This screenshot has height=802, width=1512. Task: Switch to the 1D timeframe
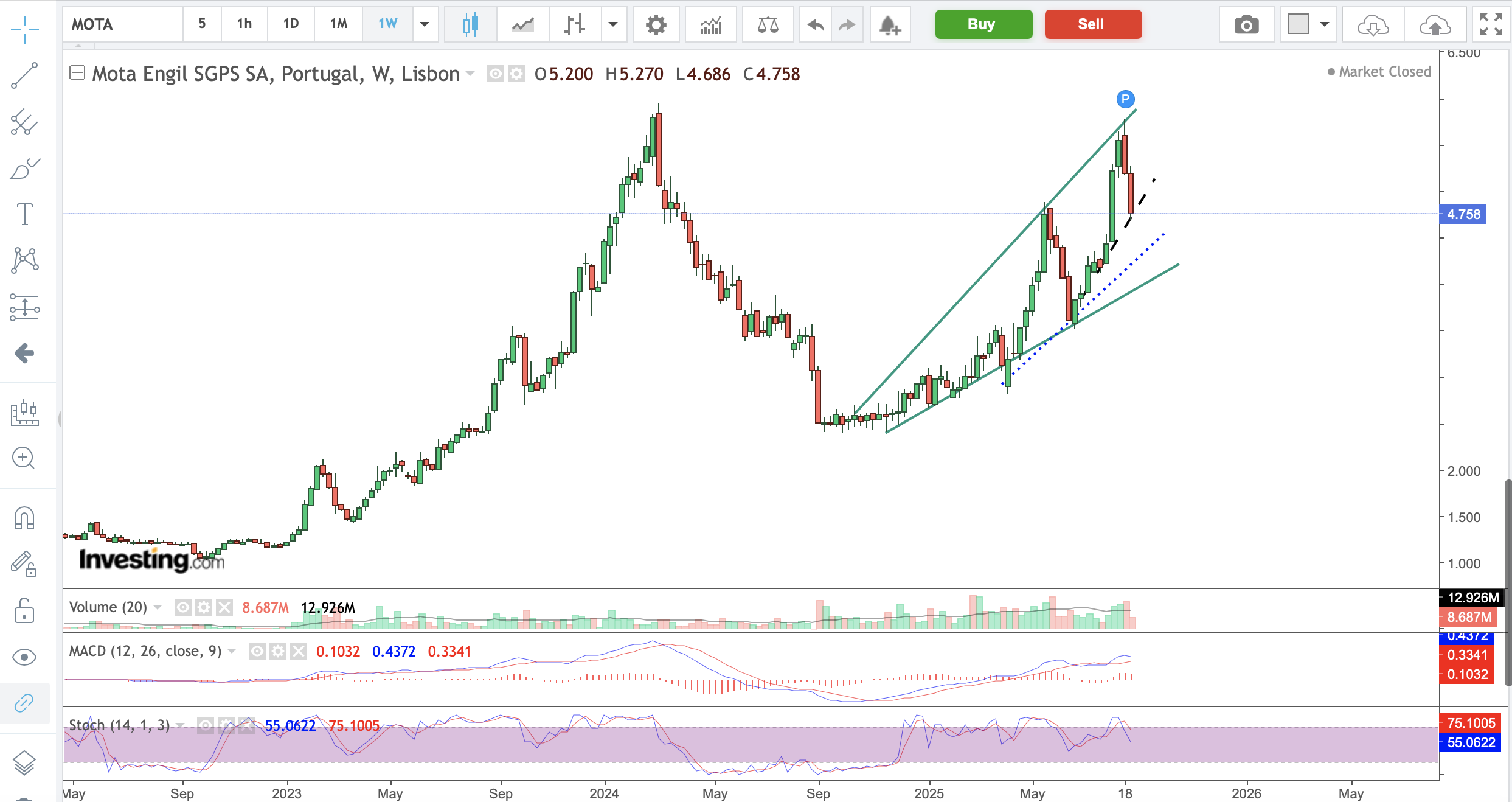click(291, 24)
